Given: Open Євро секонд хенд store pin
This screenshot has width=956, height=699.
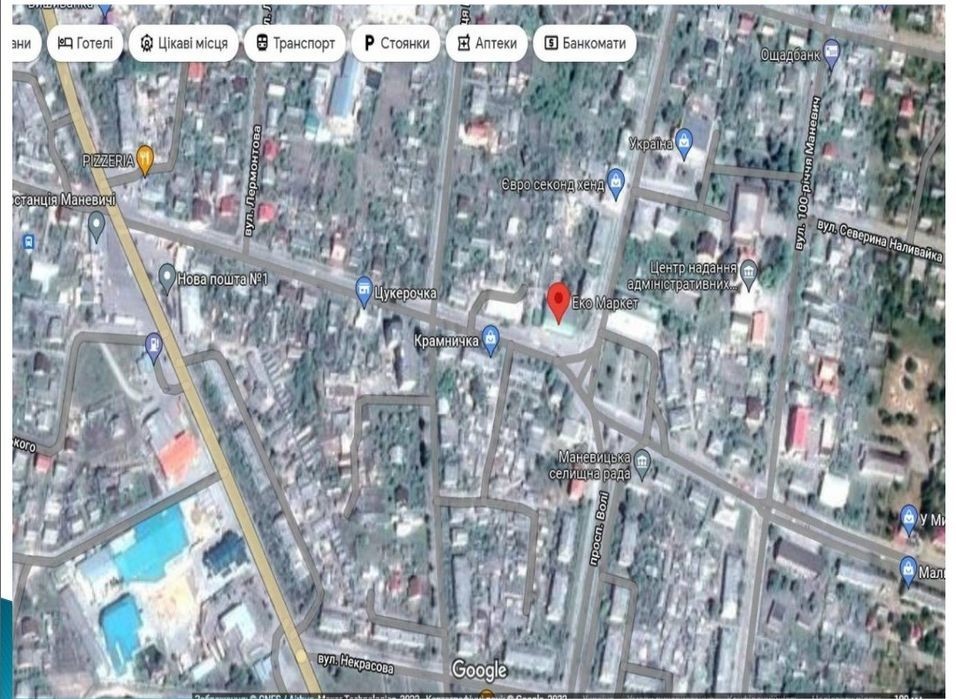Looking at the screenshot, I should pyautogui.click(x=616, y=183).
